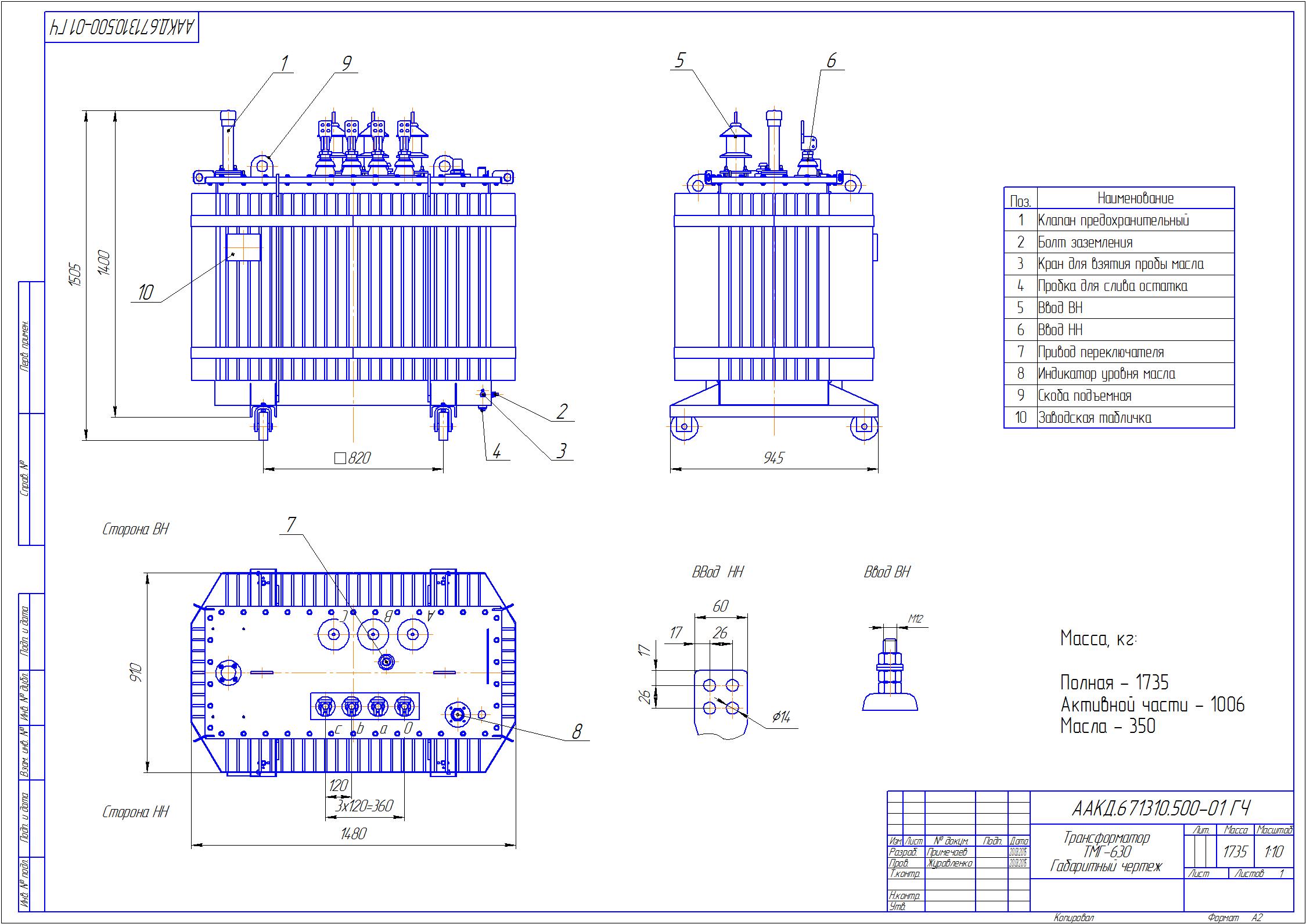Select the drawing number in the title block

coord(1161,808)
